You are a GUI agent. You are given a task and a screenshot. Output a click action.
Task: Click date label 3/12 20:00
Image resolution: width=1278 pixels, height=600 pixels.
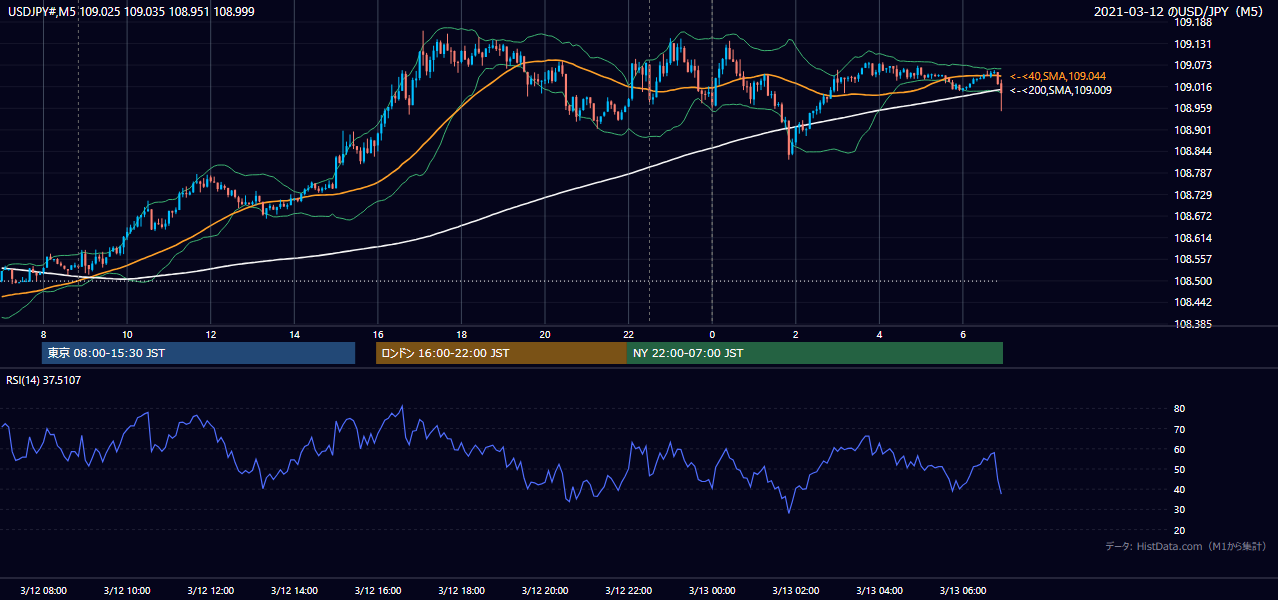pos(545,591)
